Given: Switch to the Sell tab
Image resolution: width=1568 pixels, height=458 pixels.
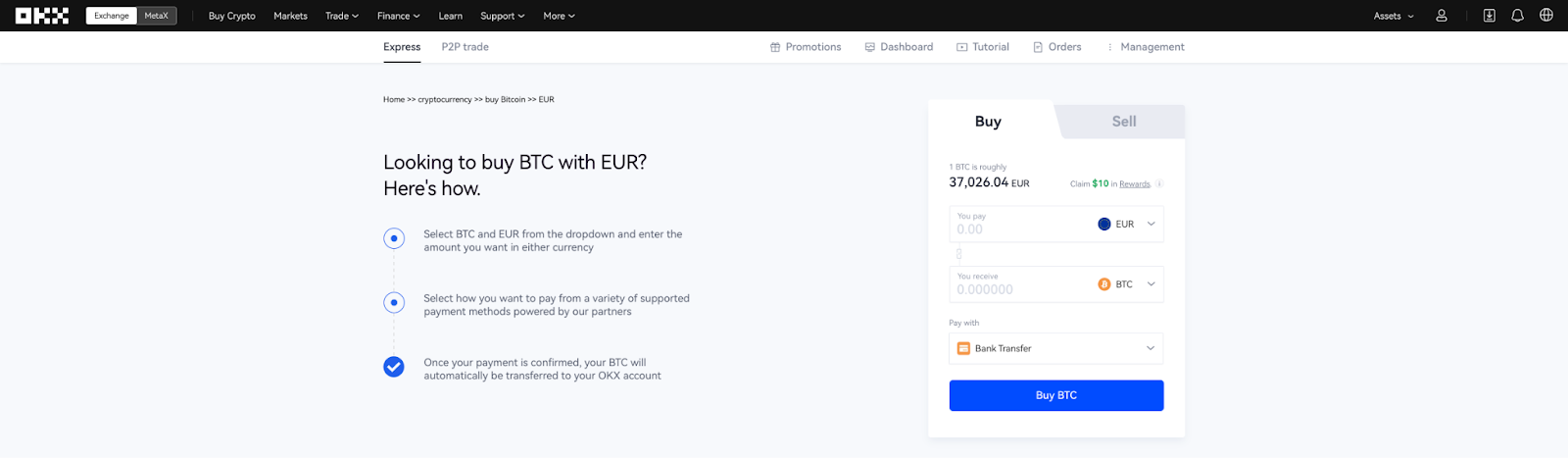Looking at the screenshot, I should (1123, 122).
